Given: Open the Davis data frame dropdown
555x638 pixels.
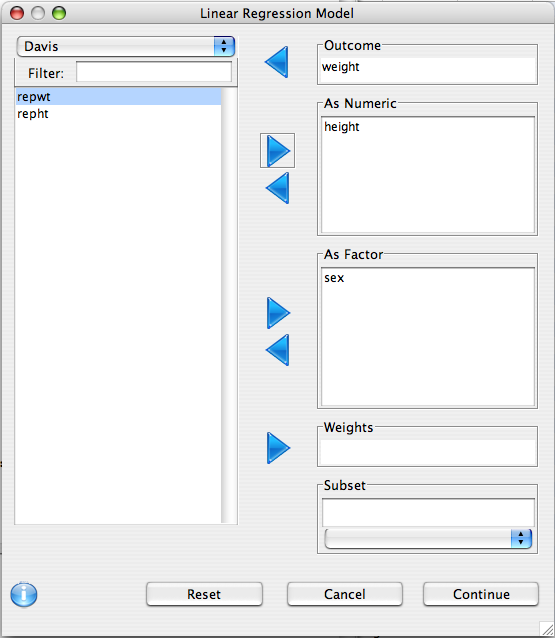Looking at the screenshot, I should (x=126, y=46).
